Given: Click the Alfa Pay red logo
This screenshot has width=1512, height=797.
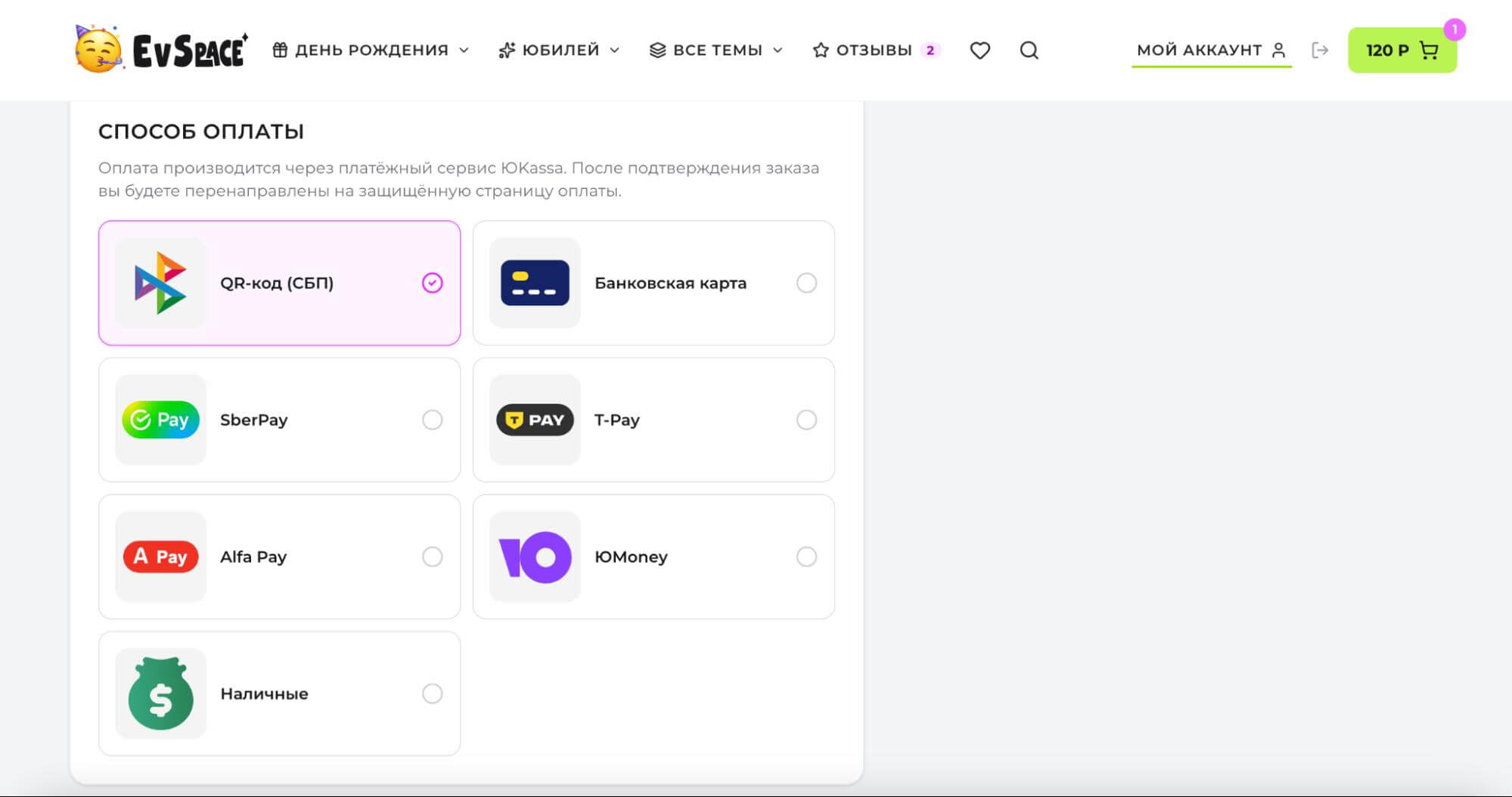Looking at the screenshot, I should pos(160,557).
